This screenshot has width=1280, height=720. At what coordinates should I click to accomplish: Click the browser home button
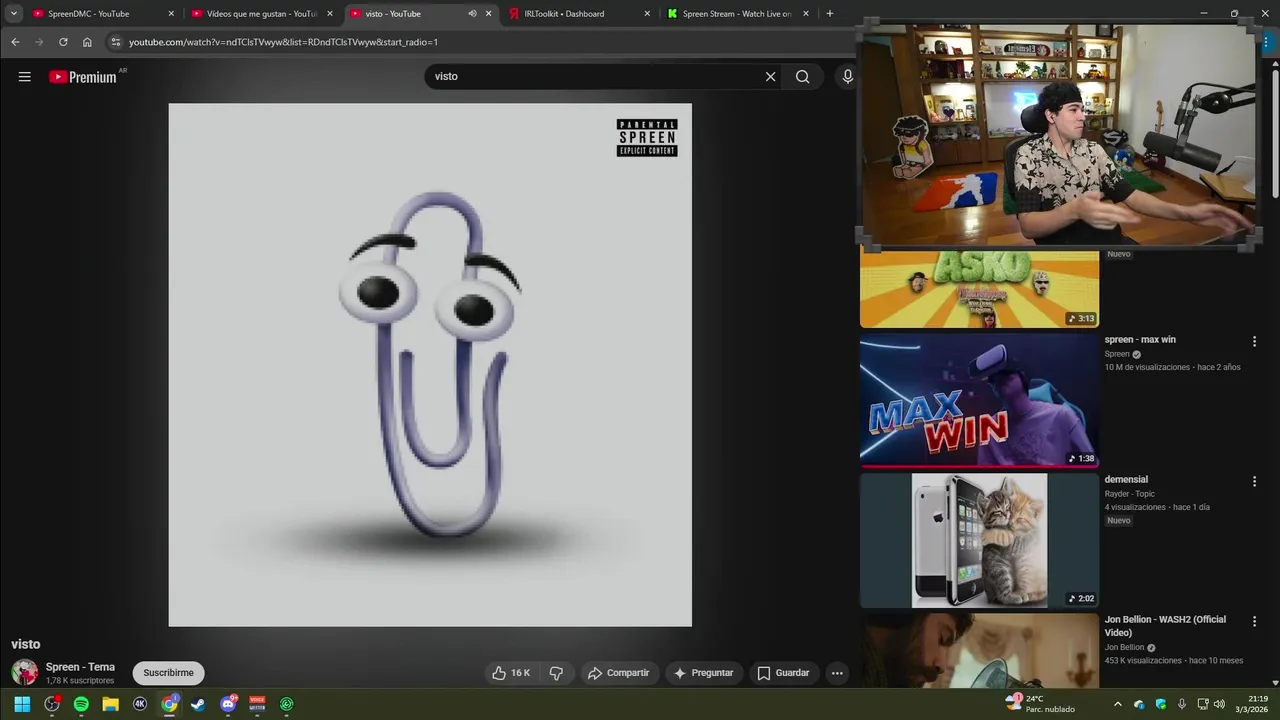click(x=87, y=42)
